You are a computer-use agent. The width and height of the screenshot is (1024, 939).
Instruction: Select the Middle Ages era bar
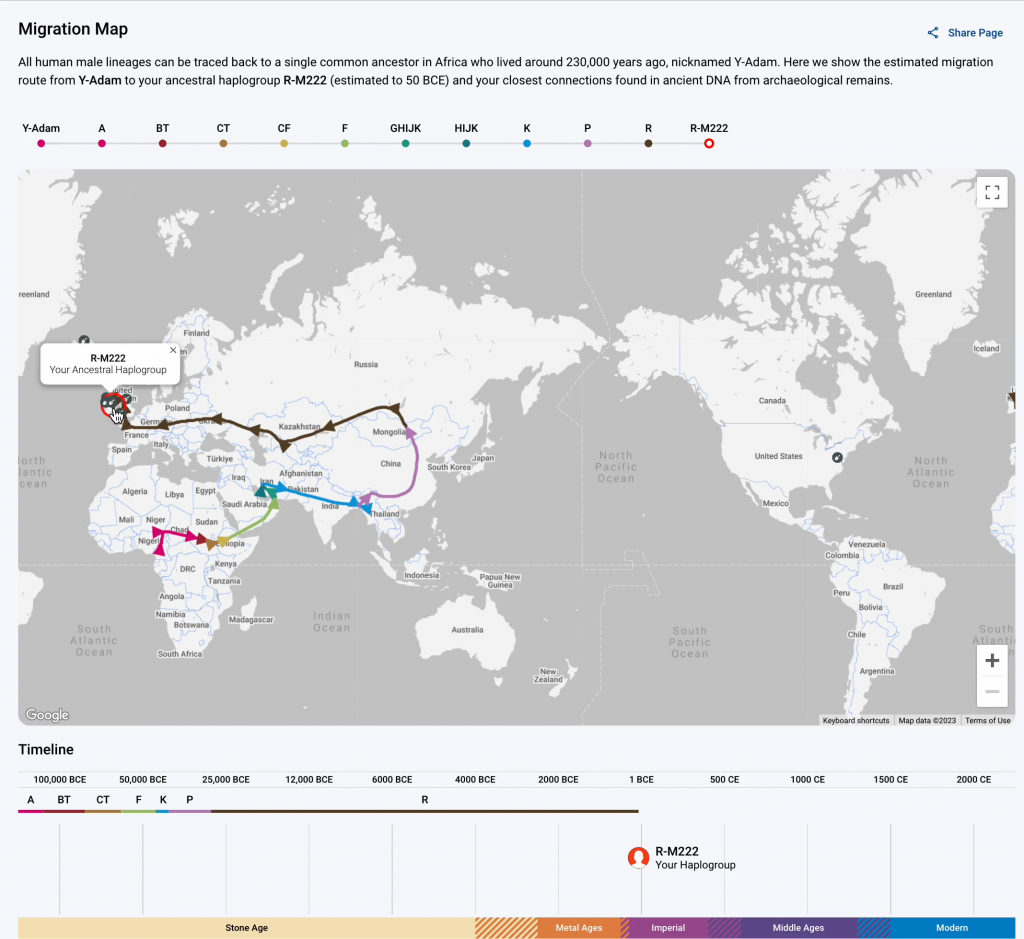pos(798,928)
